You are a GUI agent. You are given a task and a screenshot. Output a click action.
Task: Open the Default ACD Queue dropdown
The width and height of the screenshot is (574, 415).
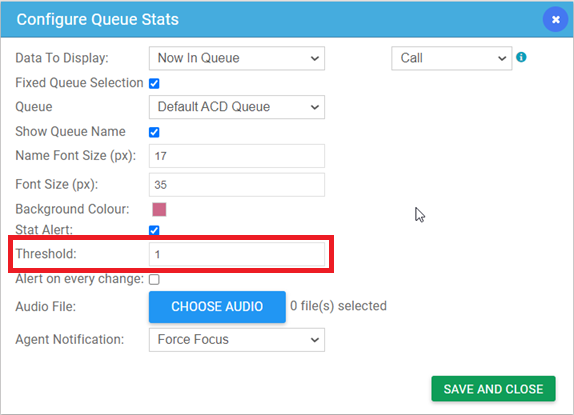pyautogui.click(x=237, y=107)
